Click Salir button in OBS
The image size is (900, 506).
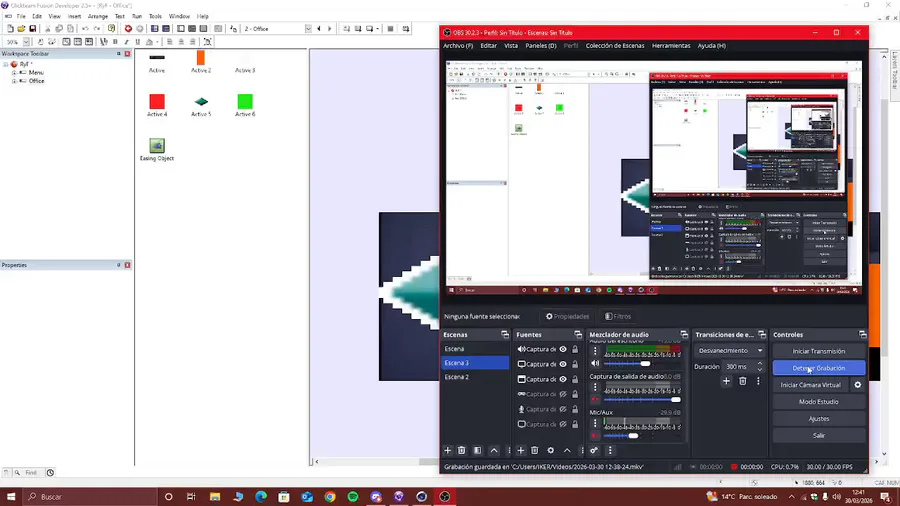click(x=818, y=435)
